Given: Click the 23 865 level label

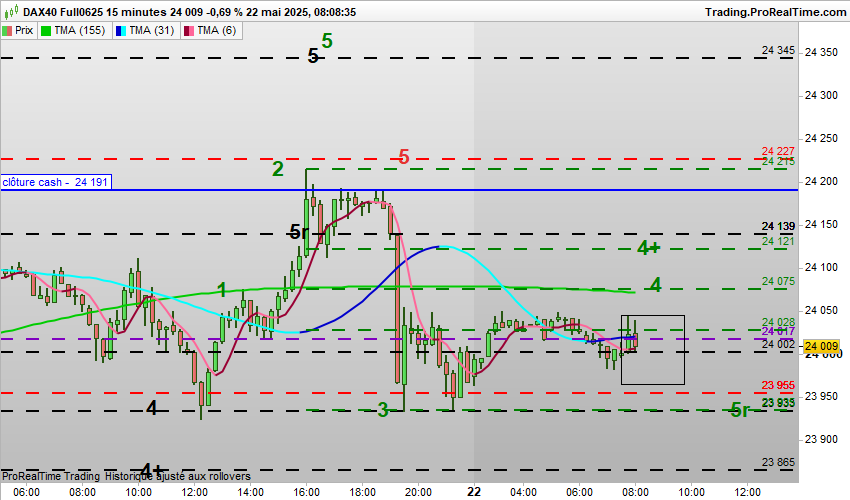Looking at the screenshot, I should (x=778, y=462).
